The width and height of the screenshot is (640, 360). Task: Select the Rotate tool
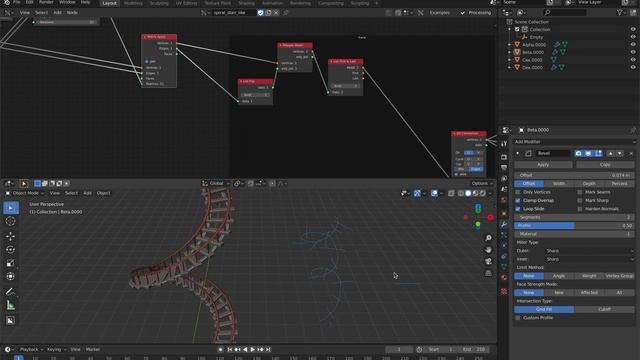coord(11,249)
